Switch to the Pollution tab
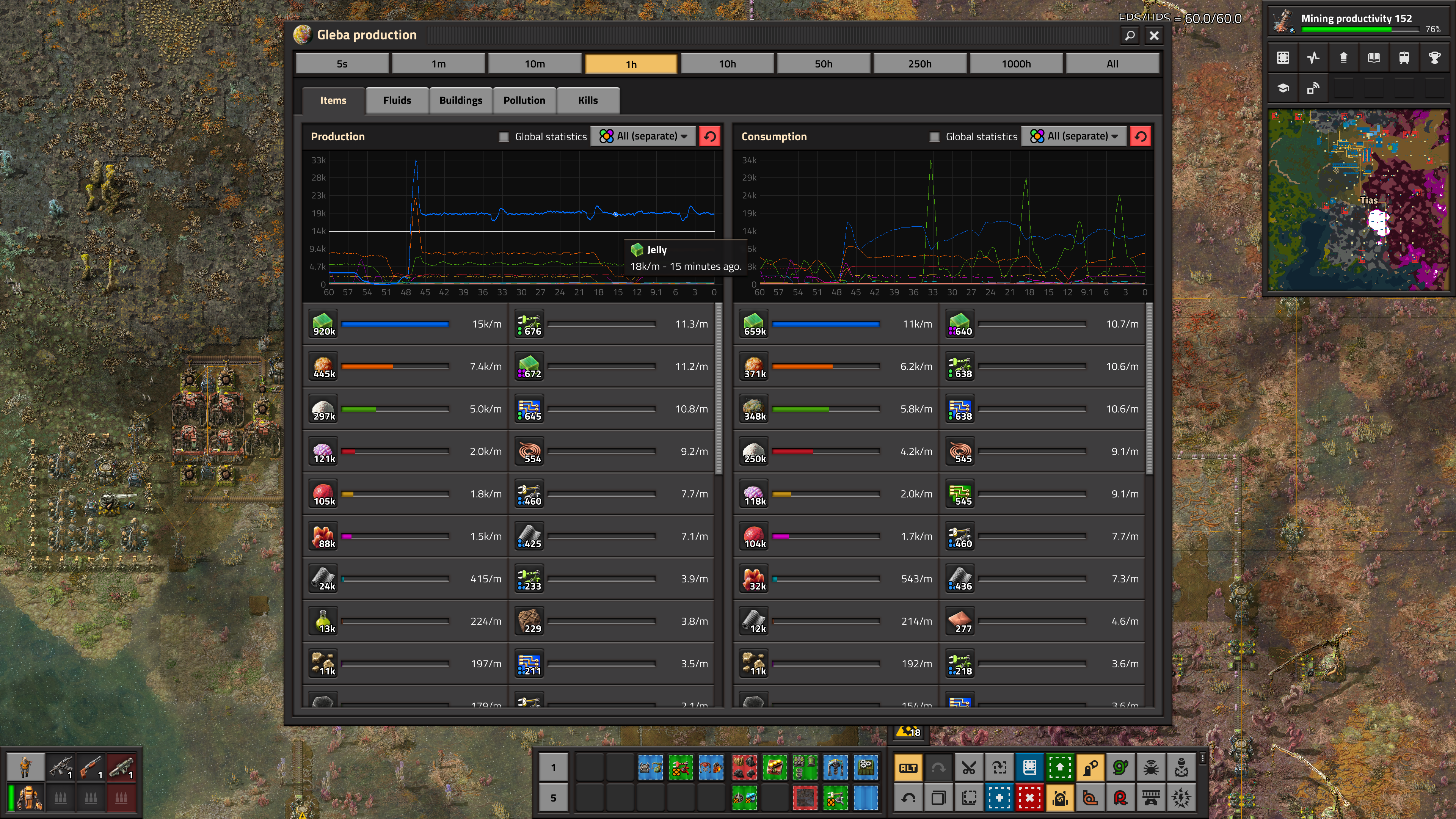 pyautogui.click(x=524, y=100)
